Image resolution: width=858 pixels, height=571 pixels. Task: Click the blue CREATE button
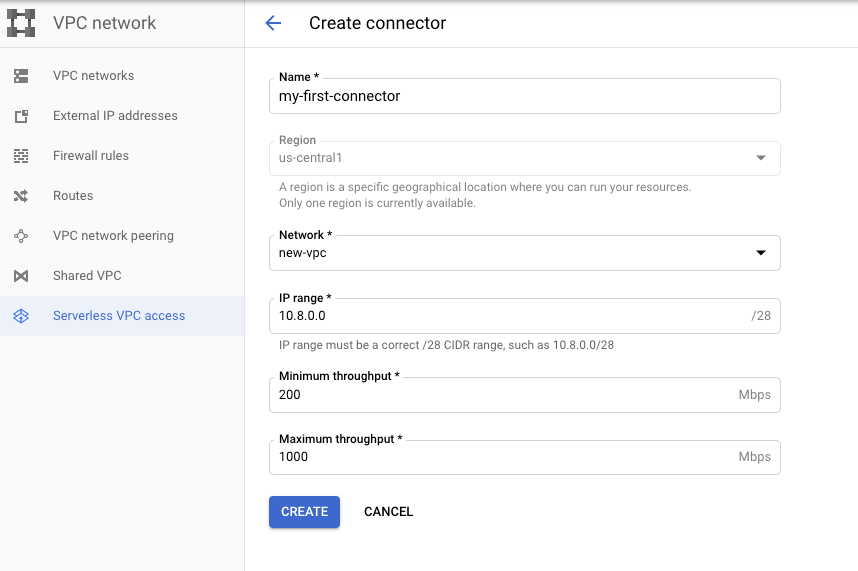coord(304,512)
